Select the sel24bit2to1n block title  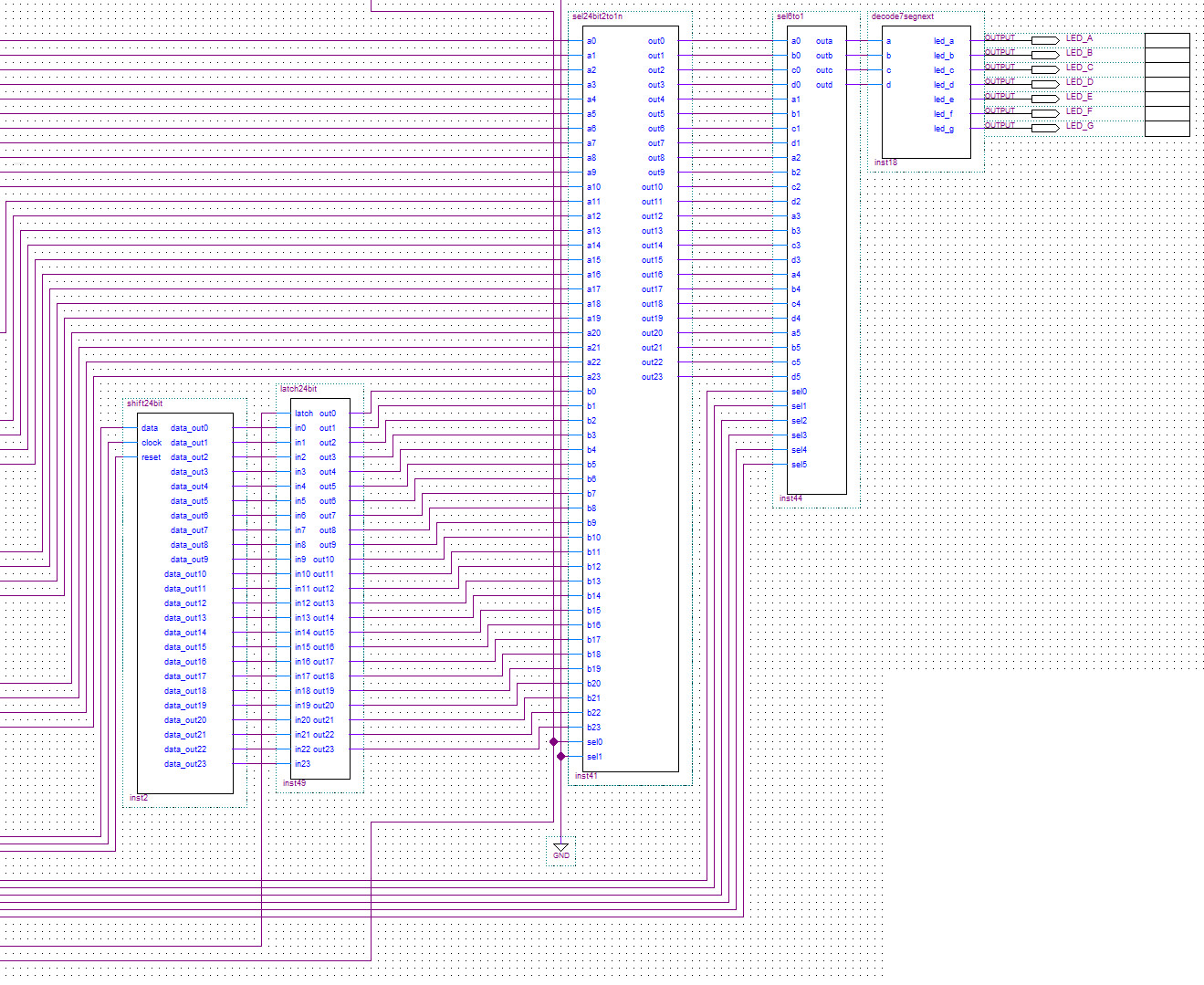[597, 16]
